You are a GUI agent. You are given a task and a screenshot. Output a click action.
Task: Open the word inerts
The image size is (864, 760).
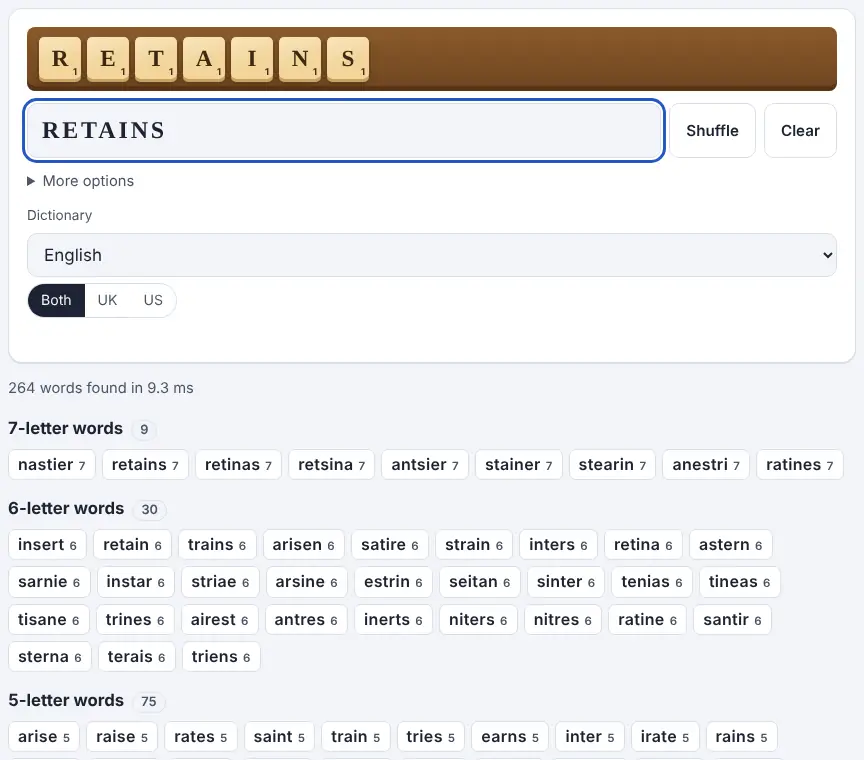[x=393, y=619]
